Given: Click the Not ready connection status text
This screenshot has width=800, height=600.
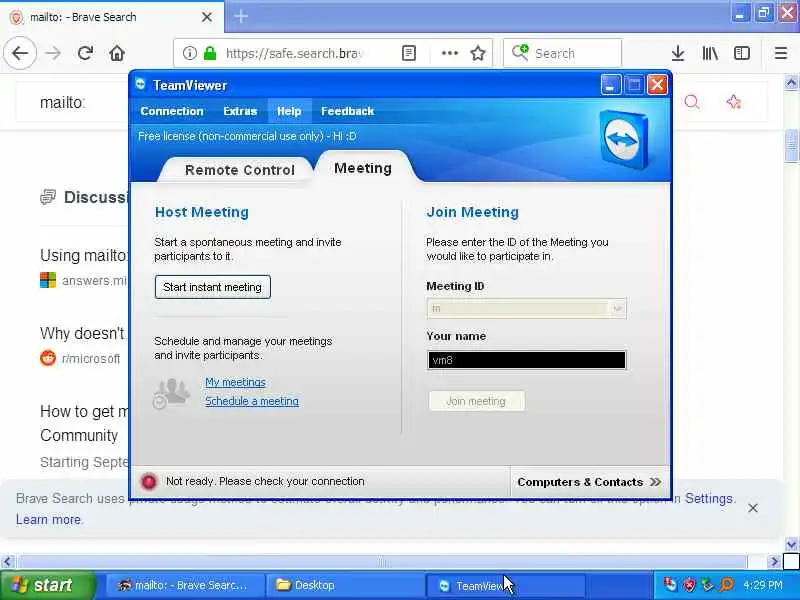Looking at the screenshot, I should pyautogui.click(x=265, y=481).
